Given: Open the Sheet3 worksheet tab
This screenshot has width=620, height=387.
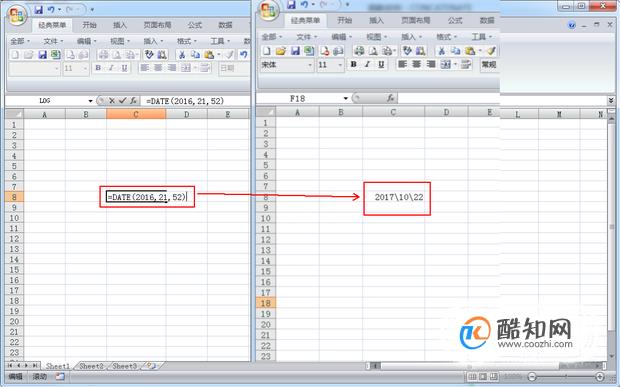Looking at the screenshot, I should coord(125,366).
